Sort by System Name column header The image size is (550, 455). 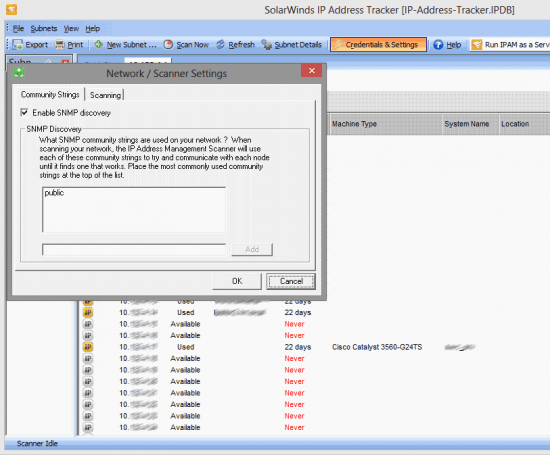[470, 124]
